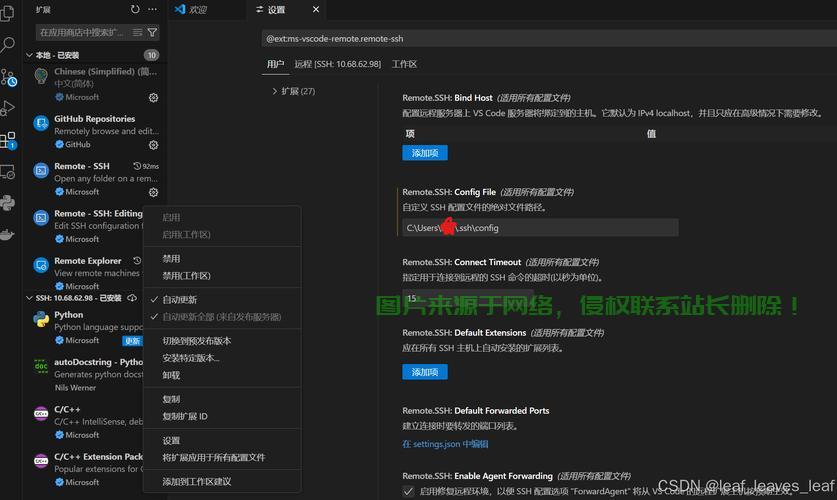This screenshot has width=837, height=500.
Task: Select 远程 [SSH: 10.68.62.98] settings tab
Action: point(338,64)
